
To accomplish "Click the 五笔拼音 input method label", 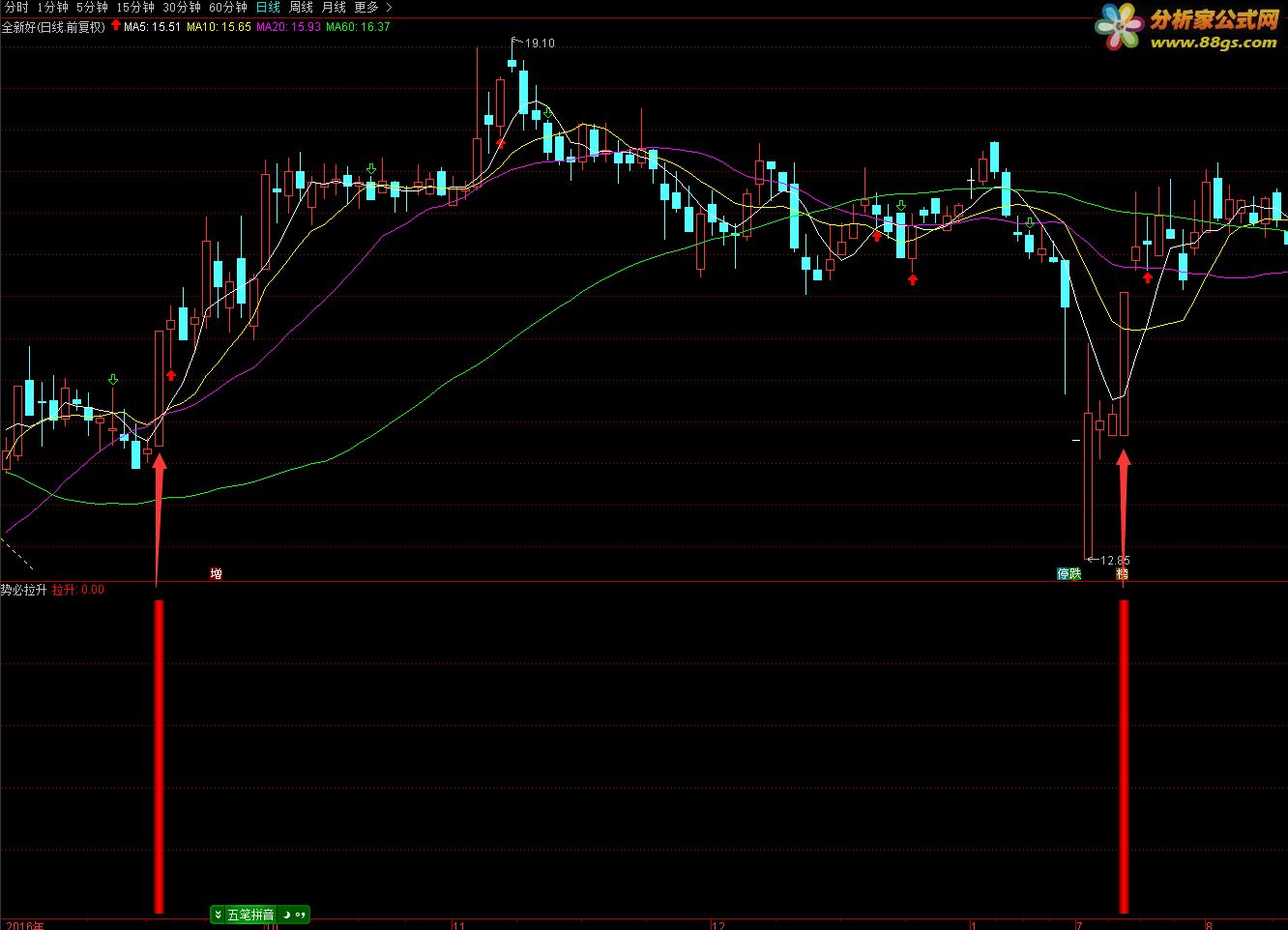I will [251, 915].
